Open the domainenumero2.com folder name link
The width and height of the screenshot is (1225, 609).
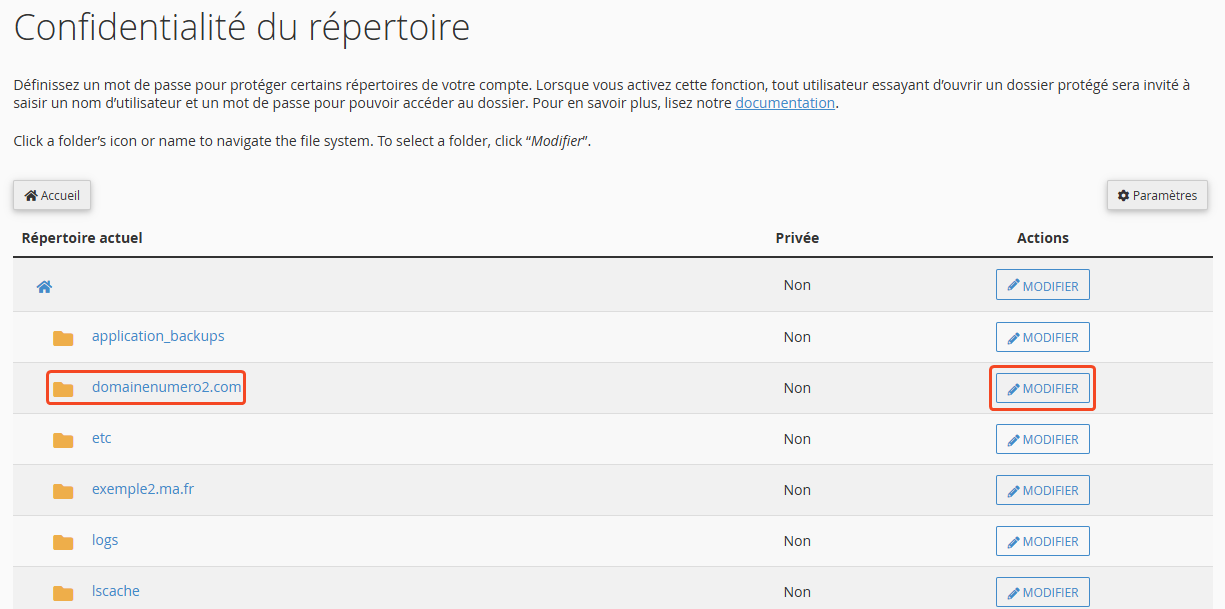(166, 387)
